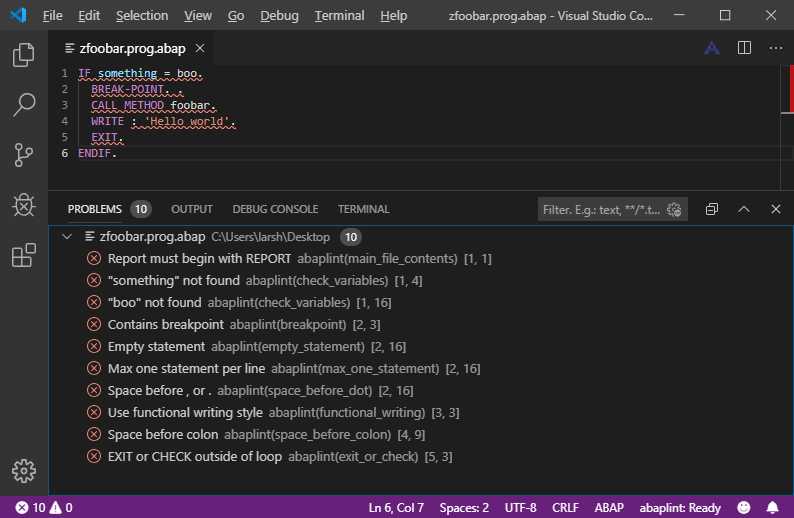This screenshot has width=794, height=518.
Task: Select 'Max one statement per line' problem
Action: (421, 369)
